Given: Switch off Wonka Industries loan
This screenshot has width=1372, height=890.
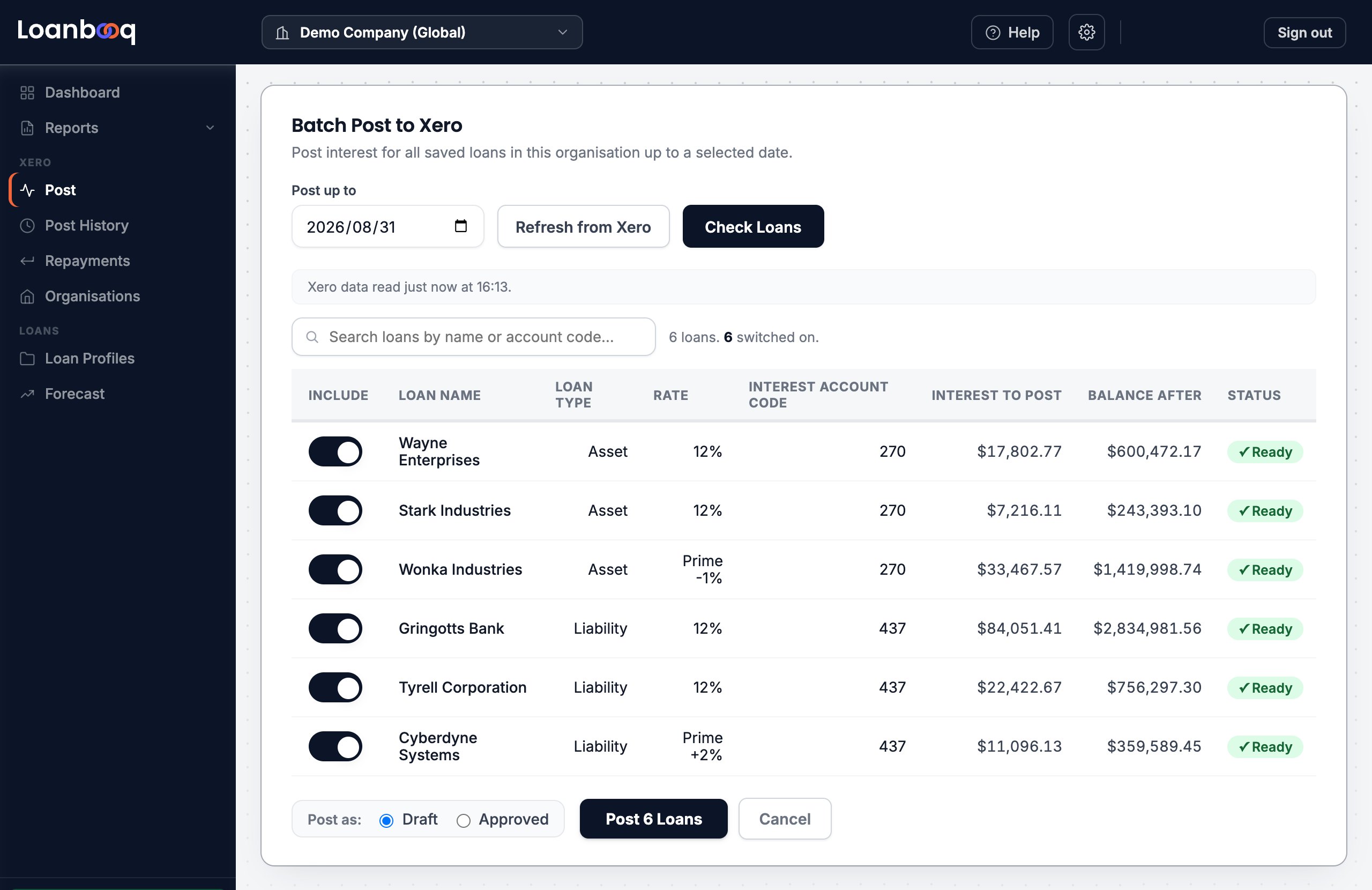Looking at the screenshot, I should pyautogui.click(x=335, y=569).
